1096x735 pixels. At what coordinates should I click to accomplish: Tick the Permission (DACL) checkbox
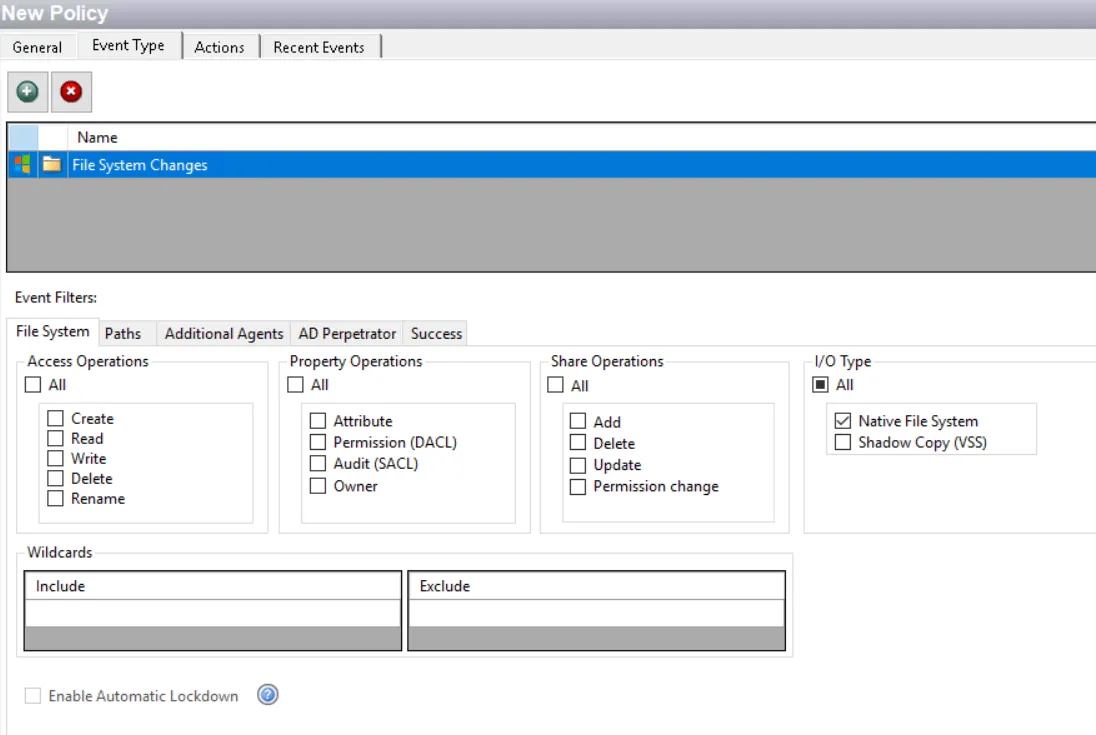tap(318, 442)
